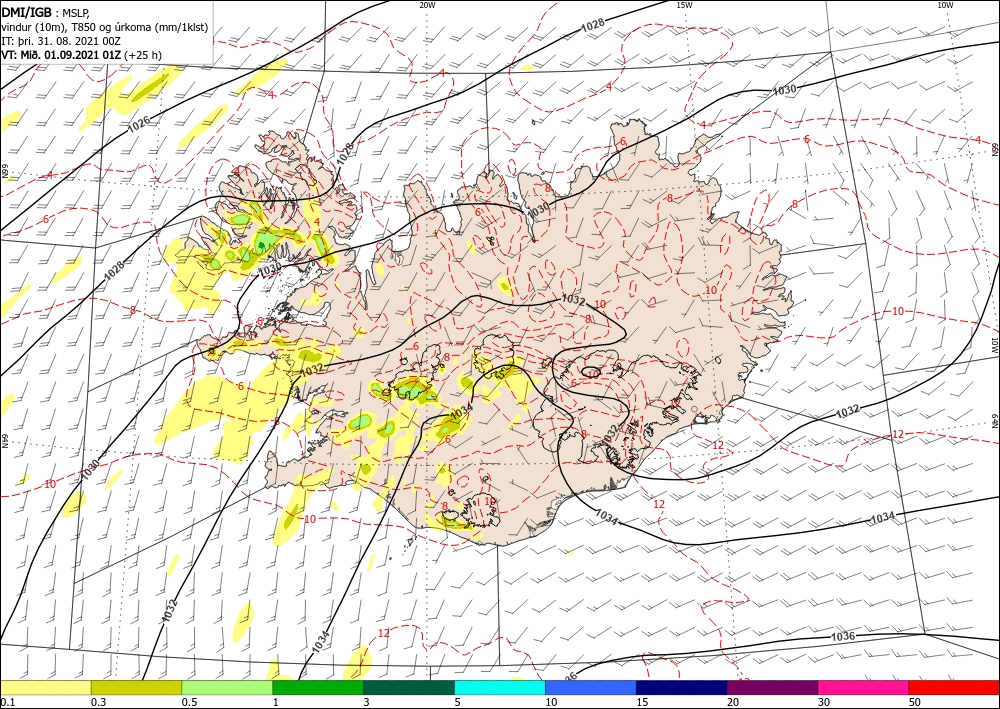Select the purple 20–30 legend swatch
This screenshot has width=1000, height=709.
coord(772,687)
